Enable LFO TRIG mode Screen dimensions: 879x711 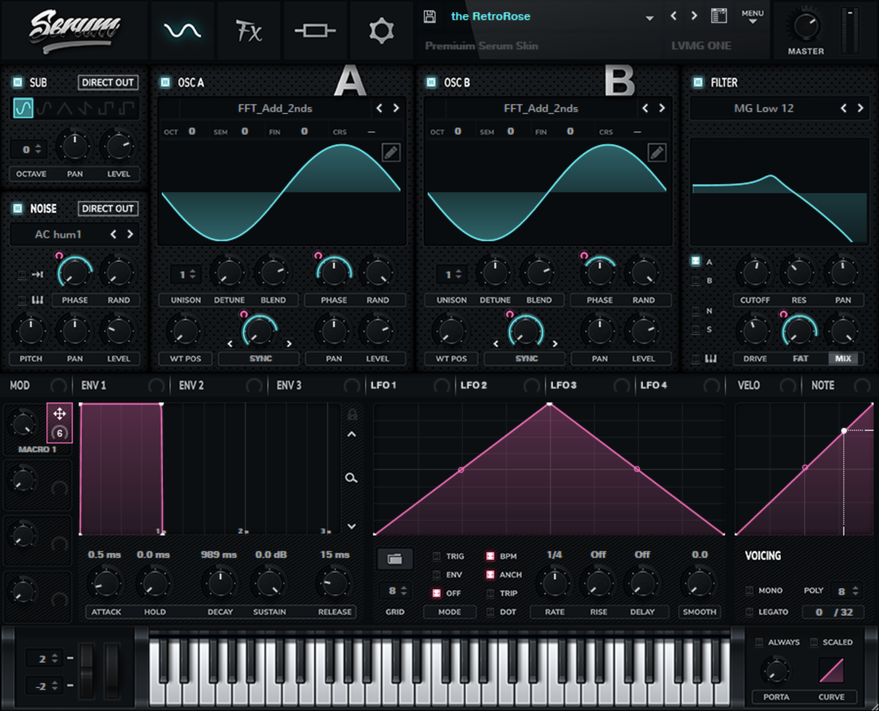point(437,556)
